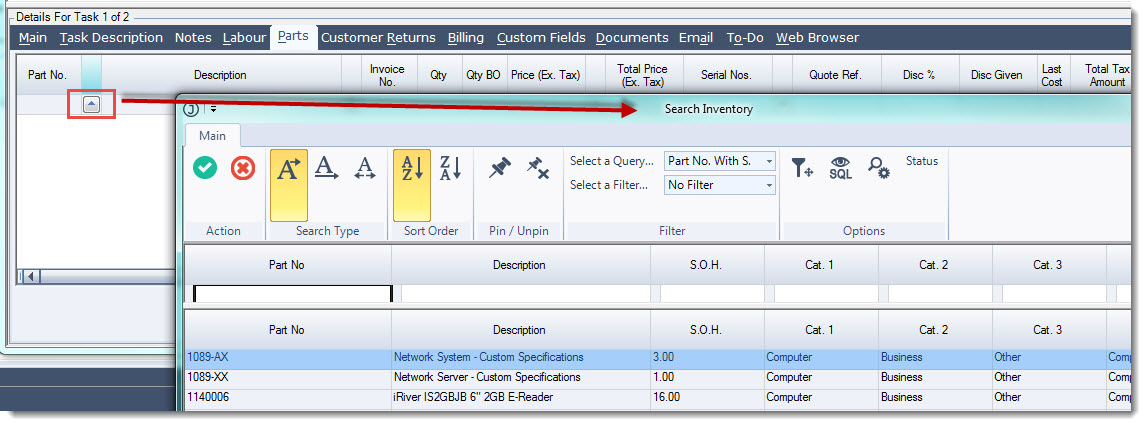Click the Pin icon
The width and height of the screenshot is (1146, 426).
[x=500, y=168]
